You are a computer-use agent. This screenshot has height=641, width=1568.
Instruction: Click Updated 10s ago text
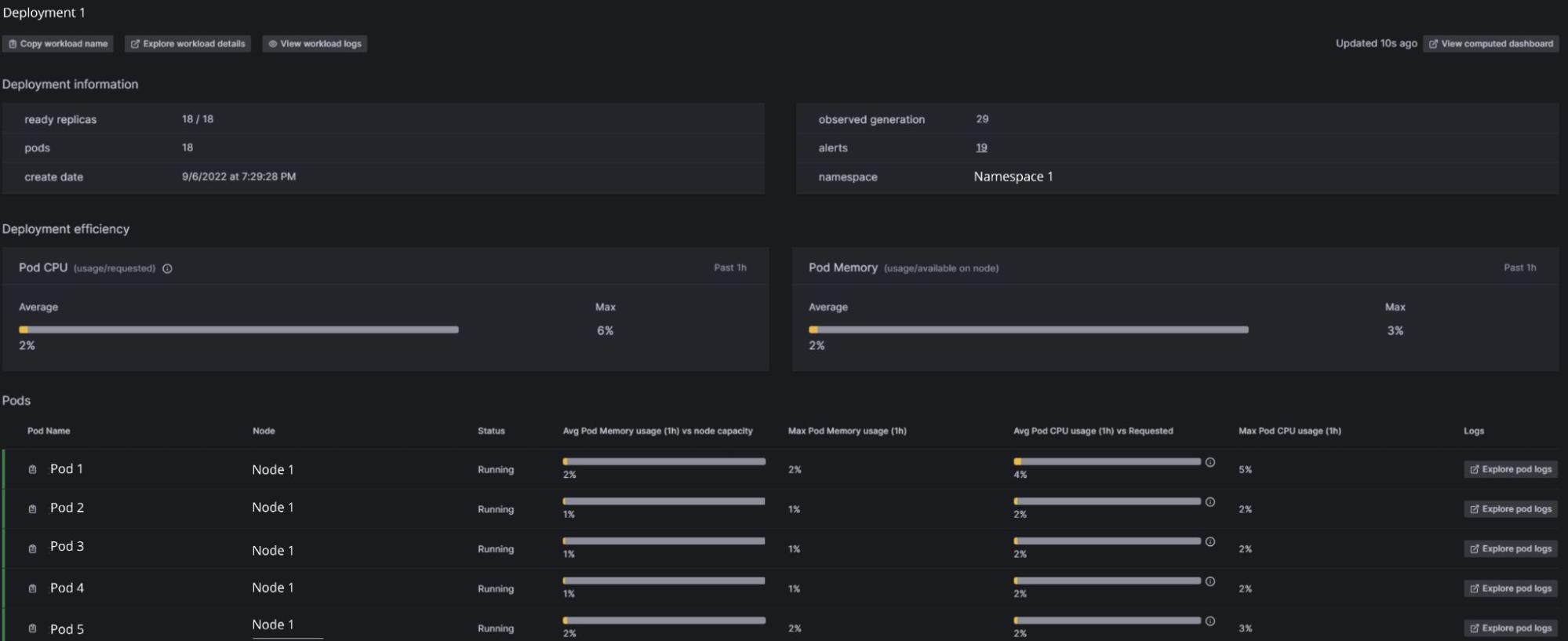(1376, 44)
